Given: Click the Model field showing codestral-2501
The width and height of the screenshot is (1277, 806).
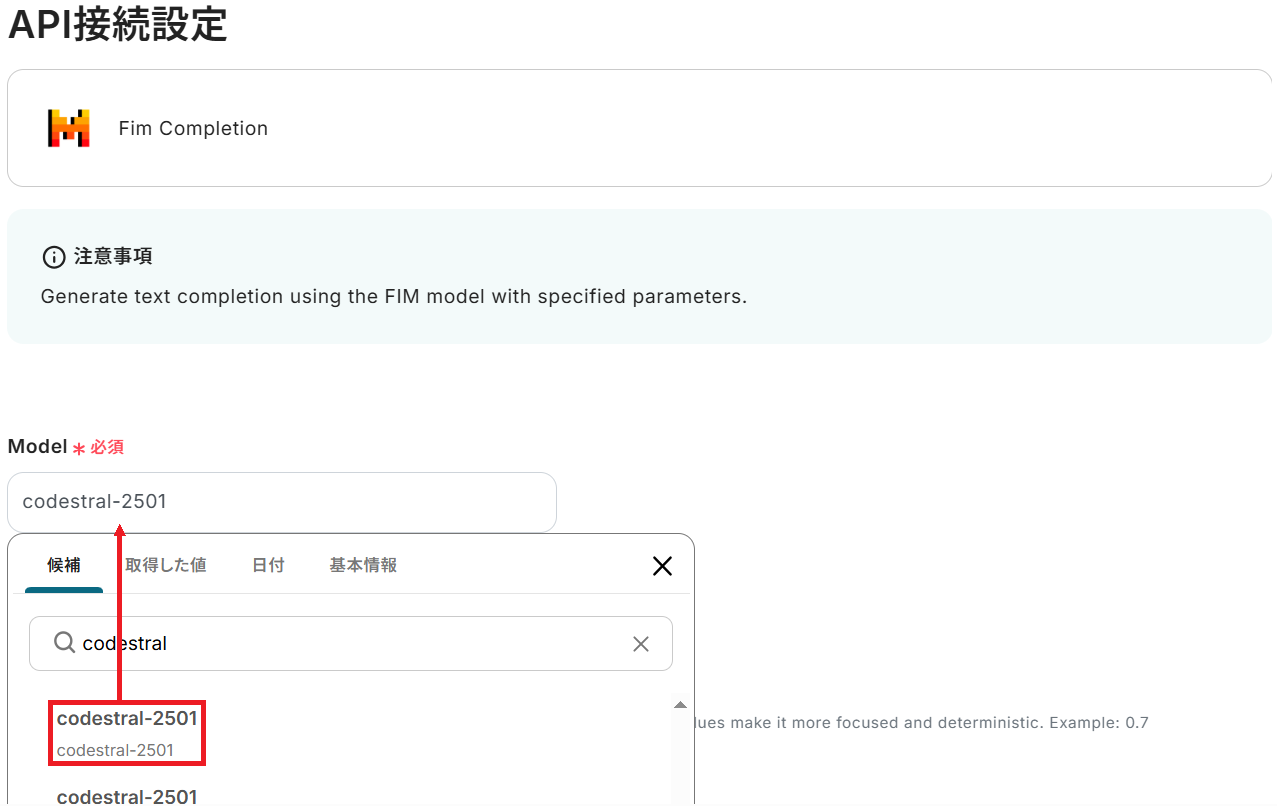Looking at the screenshot, I should click(x=281, y=502).
